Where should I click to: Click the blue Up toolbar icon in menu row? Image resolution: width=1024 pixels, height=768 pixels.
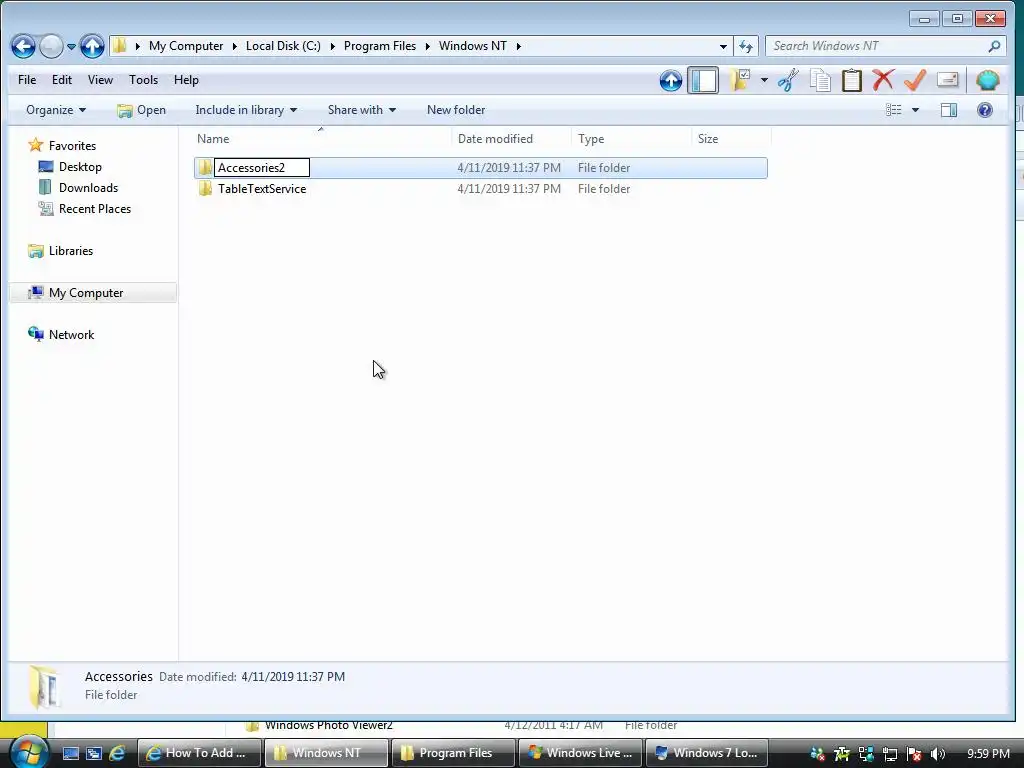click(671, 80)
